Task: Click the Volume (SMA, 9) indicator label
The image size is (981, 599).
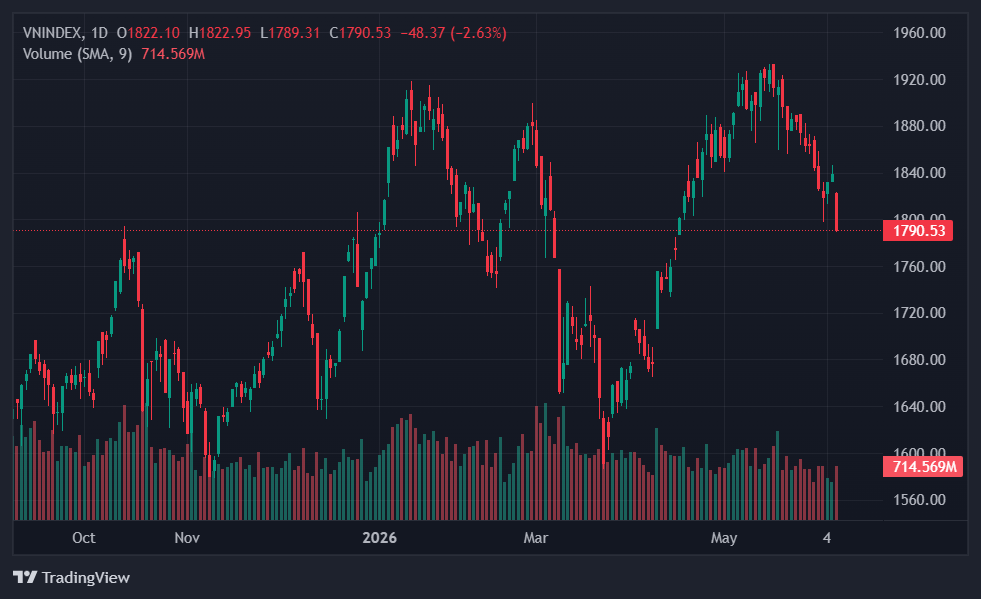Action: 78,54
